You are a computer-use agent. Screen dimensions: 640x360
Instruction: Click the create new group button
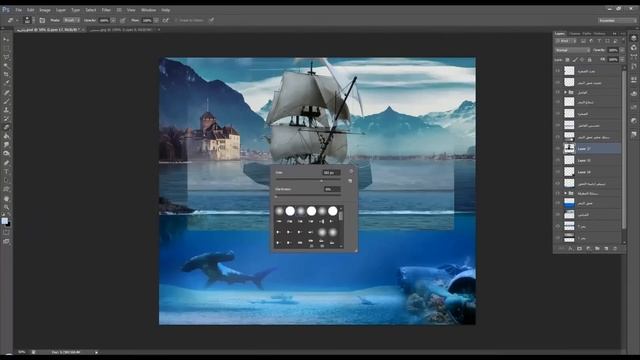[x=597, y=248]
